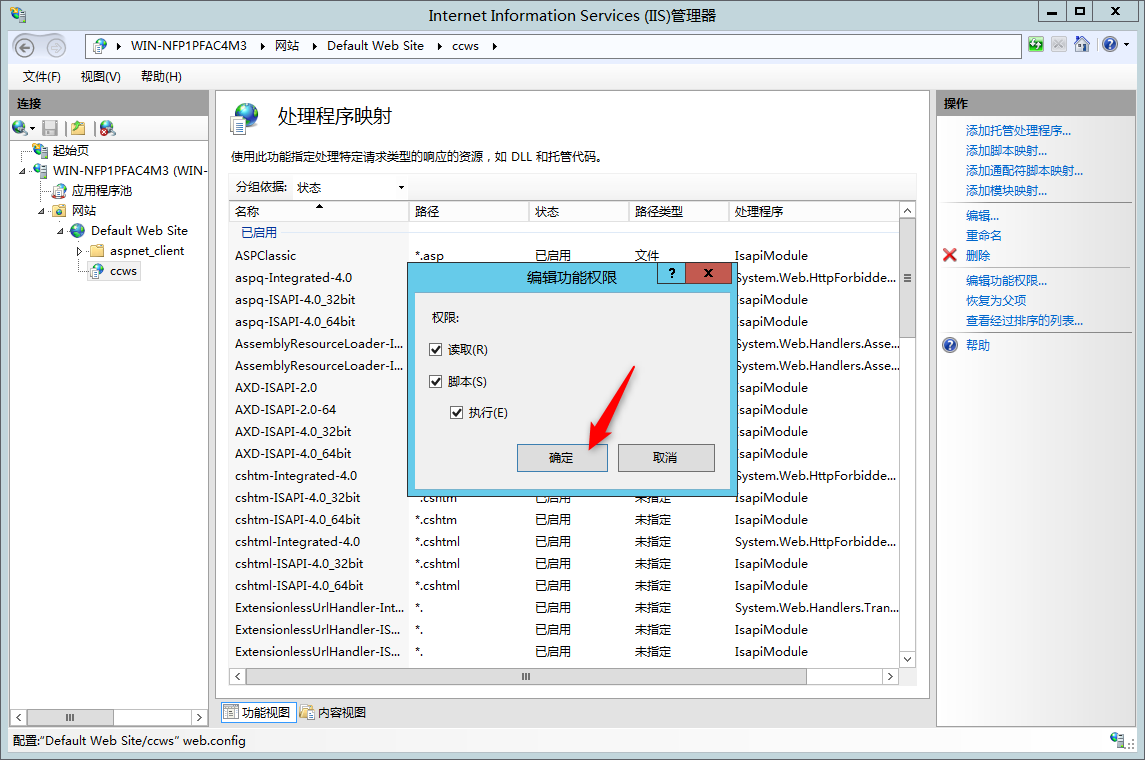Click the Forward navigation arrow

pos(55,47)
